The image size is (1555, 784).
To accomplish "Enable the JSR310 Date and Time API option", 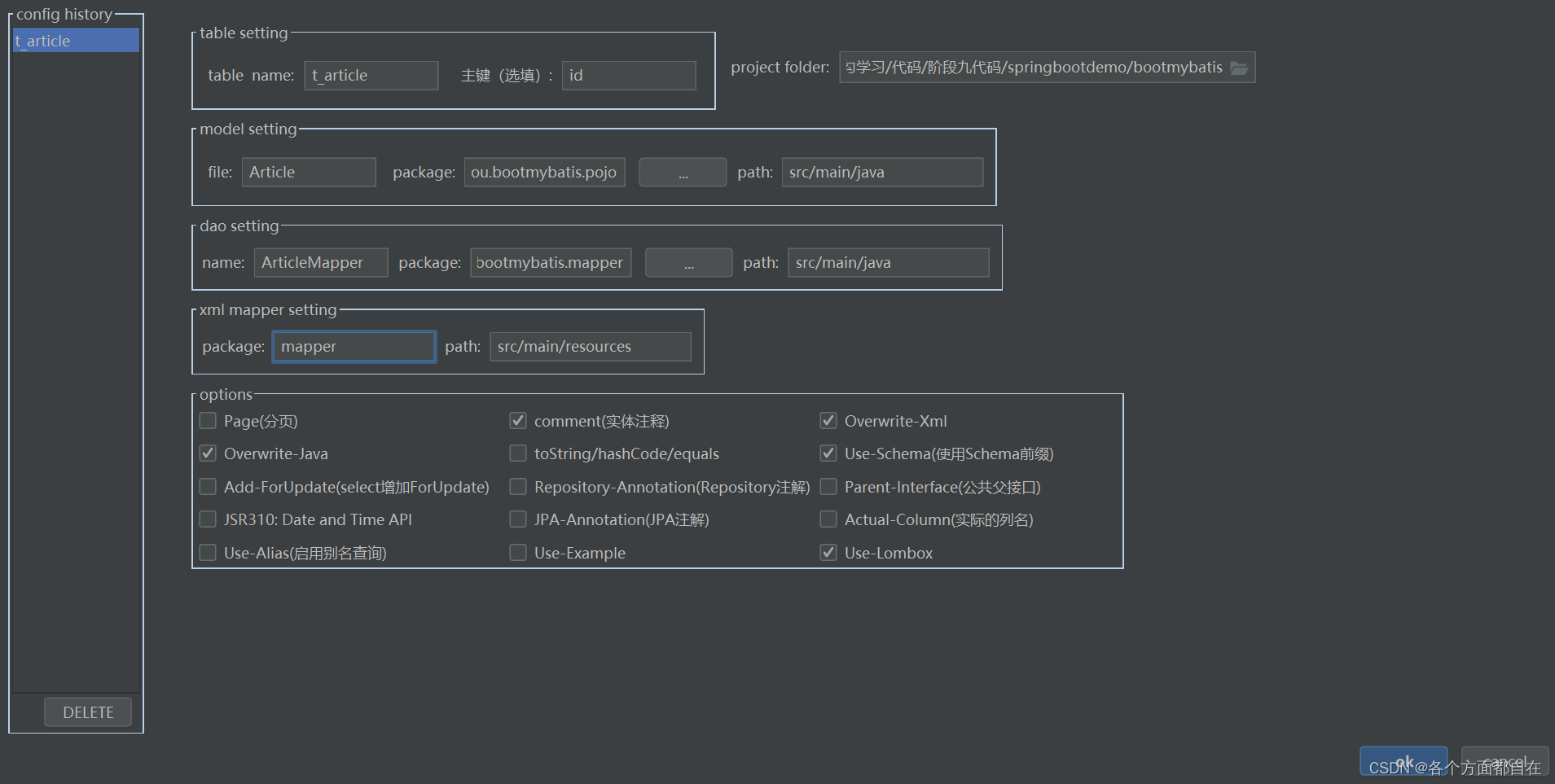I will click(x=208, y=519).
